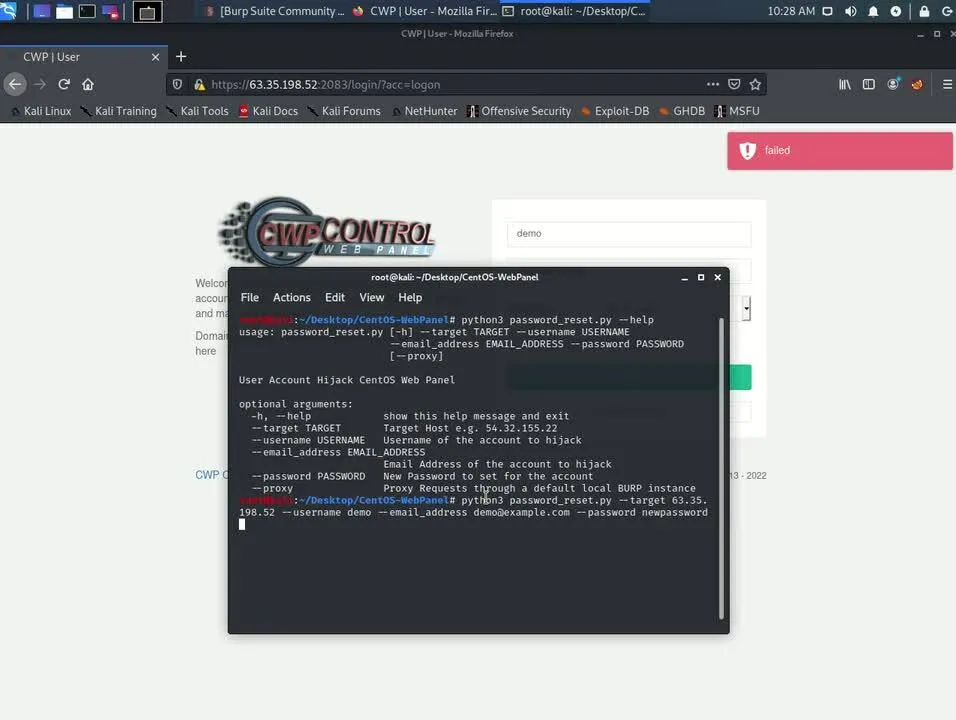The width and height of the screenshot is (956, 720).
Task: Open the Edit menu in the terminal
Action: (x=335, y=298)
